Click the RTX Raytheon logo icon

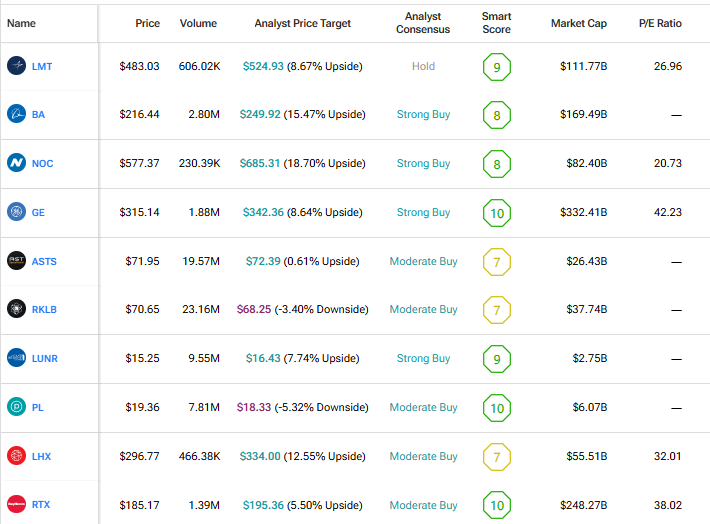[17, 504]
